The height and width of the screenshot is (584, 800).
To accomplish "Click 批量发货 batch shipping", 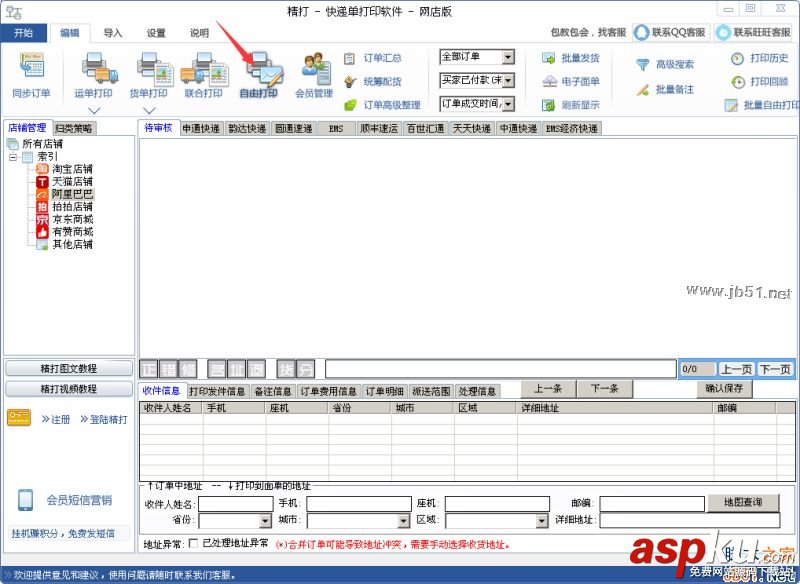I will click(x=571, y=58).
